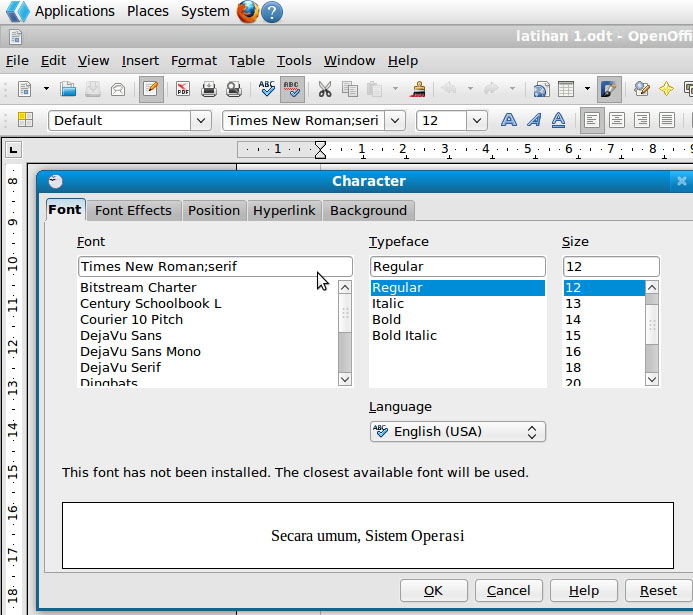Click the Italic formatting icon
Screen dimensions: 693x615
point(534,120)
